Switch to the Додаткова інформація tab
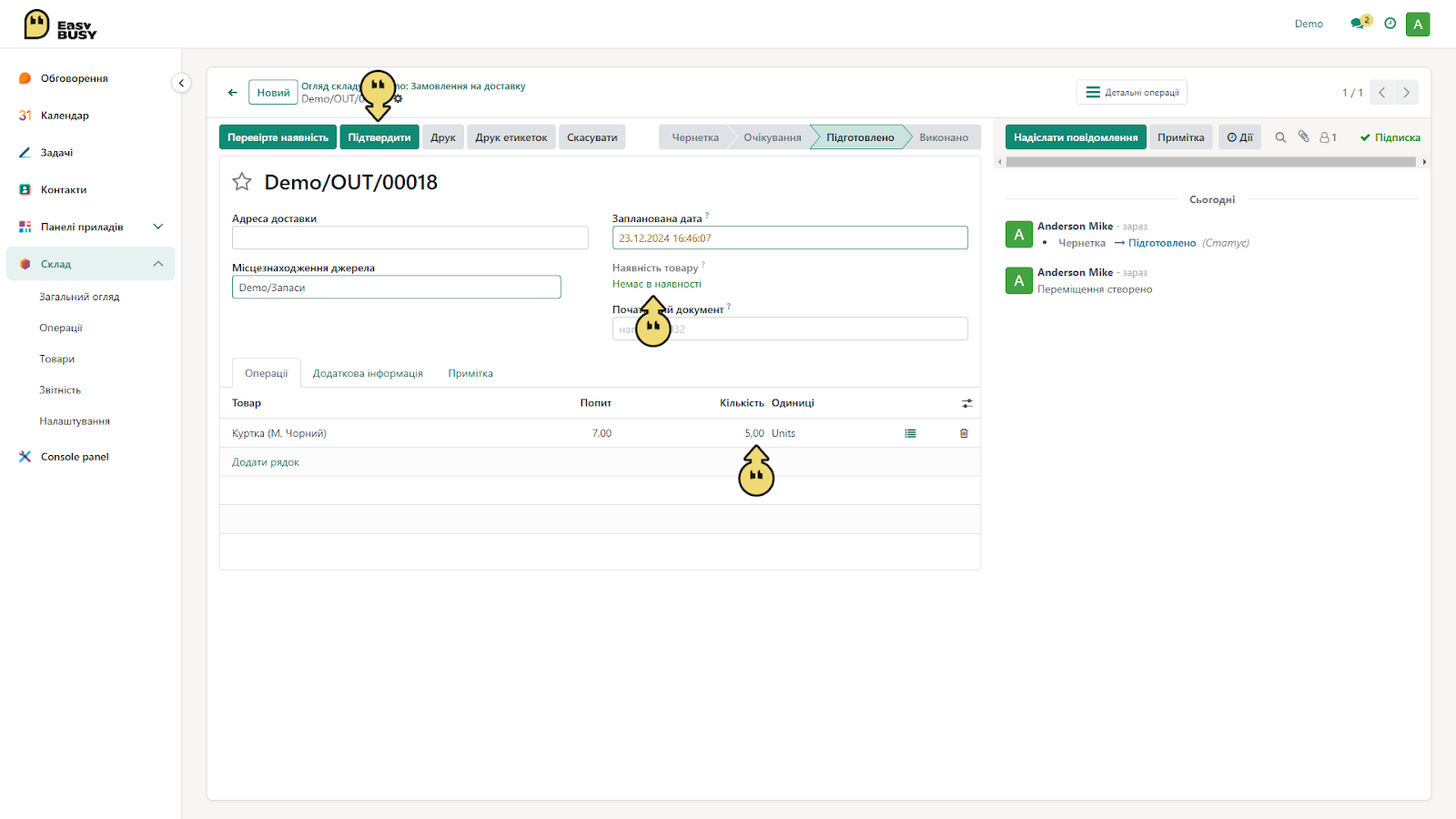 [368, 373]
